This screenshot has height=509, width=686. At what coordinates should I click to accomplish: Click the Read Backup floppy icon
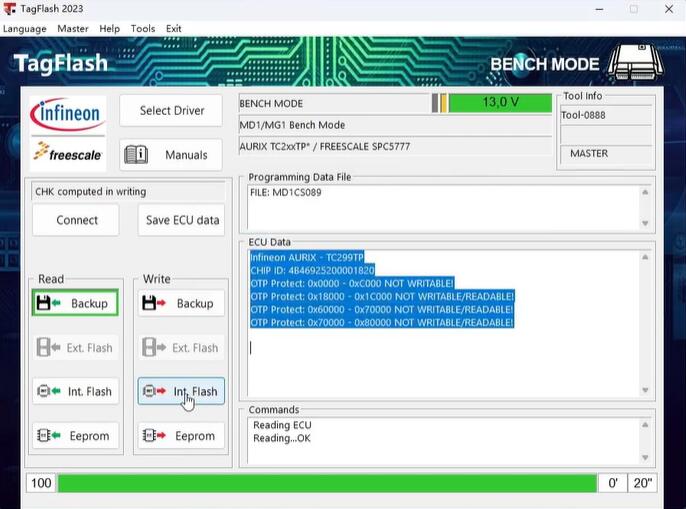pyautogui.click(x=49, y=303)
